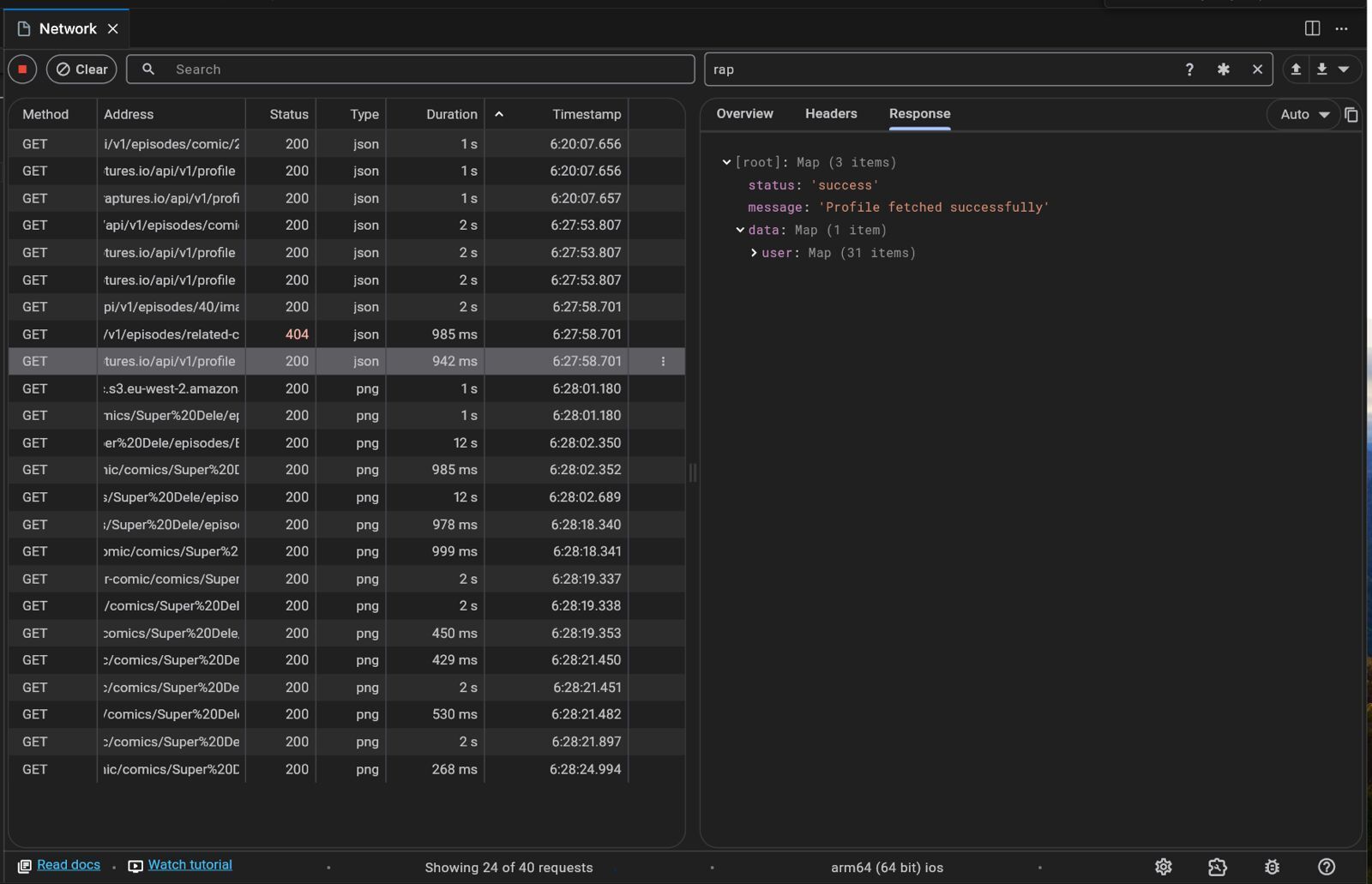
Task: Open DevTools settings gear icon
Action: [1164, 867]
